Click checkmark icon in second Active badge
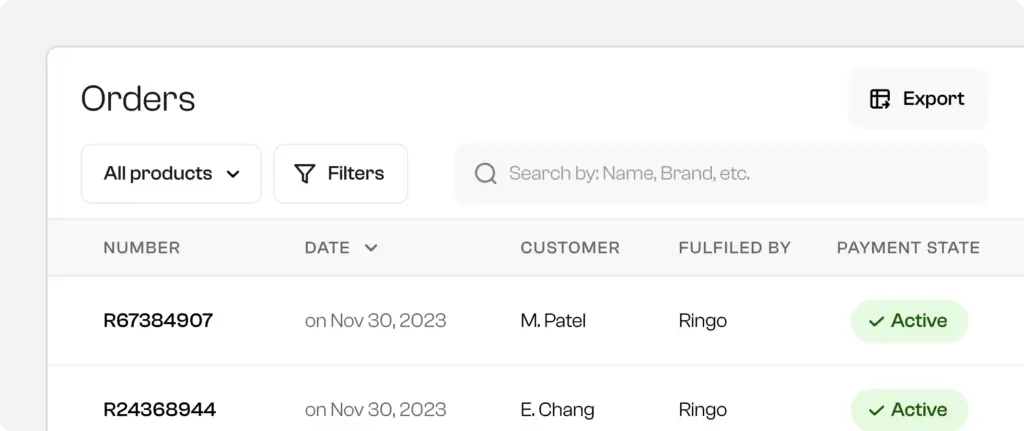 [877, 410]
